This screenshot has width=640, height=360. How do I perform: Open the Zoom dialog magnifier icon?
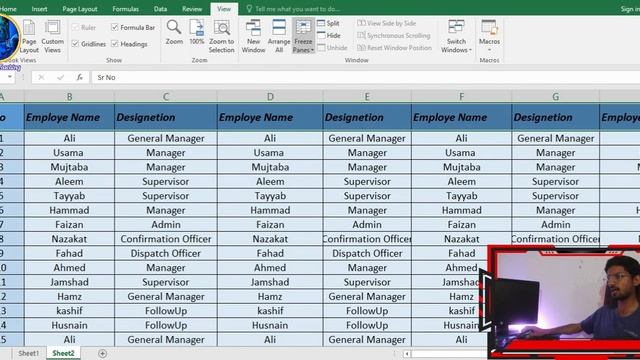coord(174,33)
